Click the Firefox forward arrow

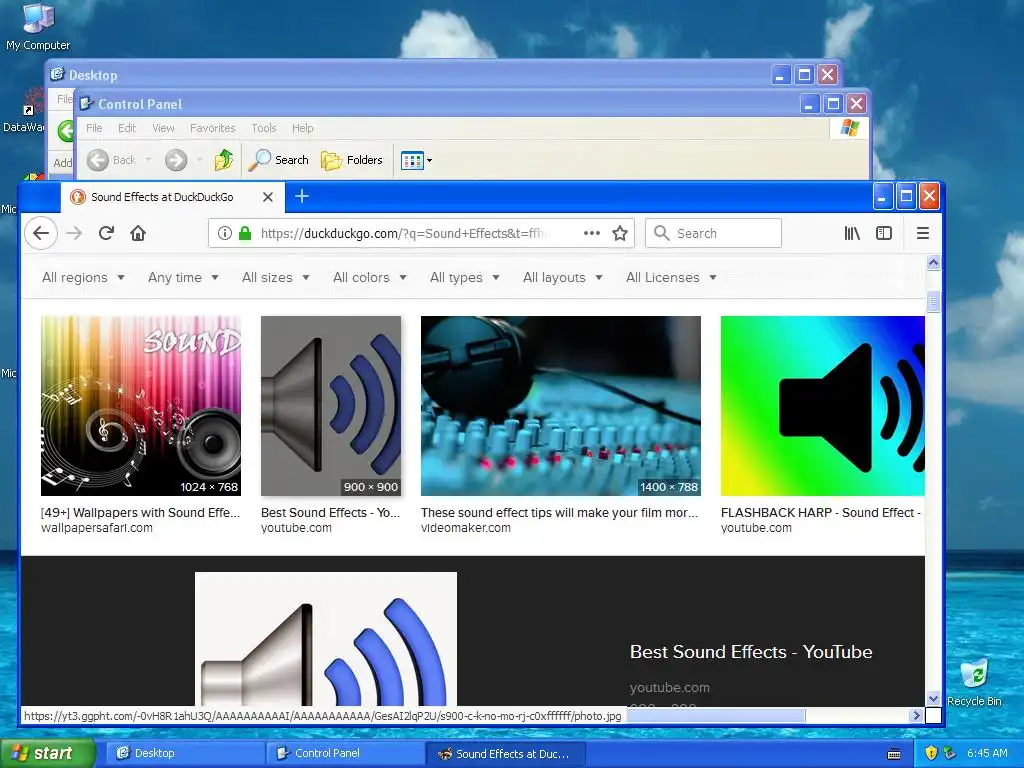tap(74, 233)
